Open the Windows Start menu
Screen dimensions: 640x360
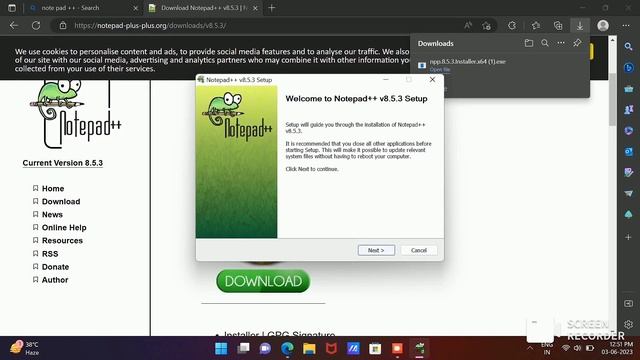pos(221,349)
